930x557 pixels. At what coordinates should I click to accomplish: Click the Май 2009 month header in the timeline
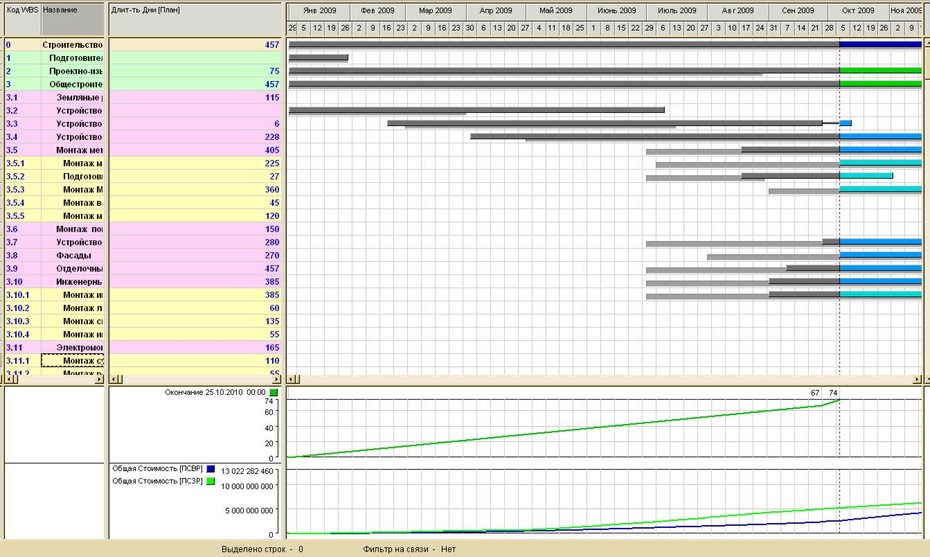(x=556, y=11)
